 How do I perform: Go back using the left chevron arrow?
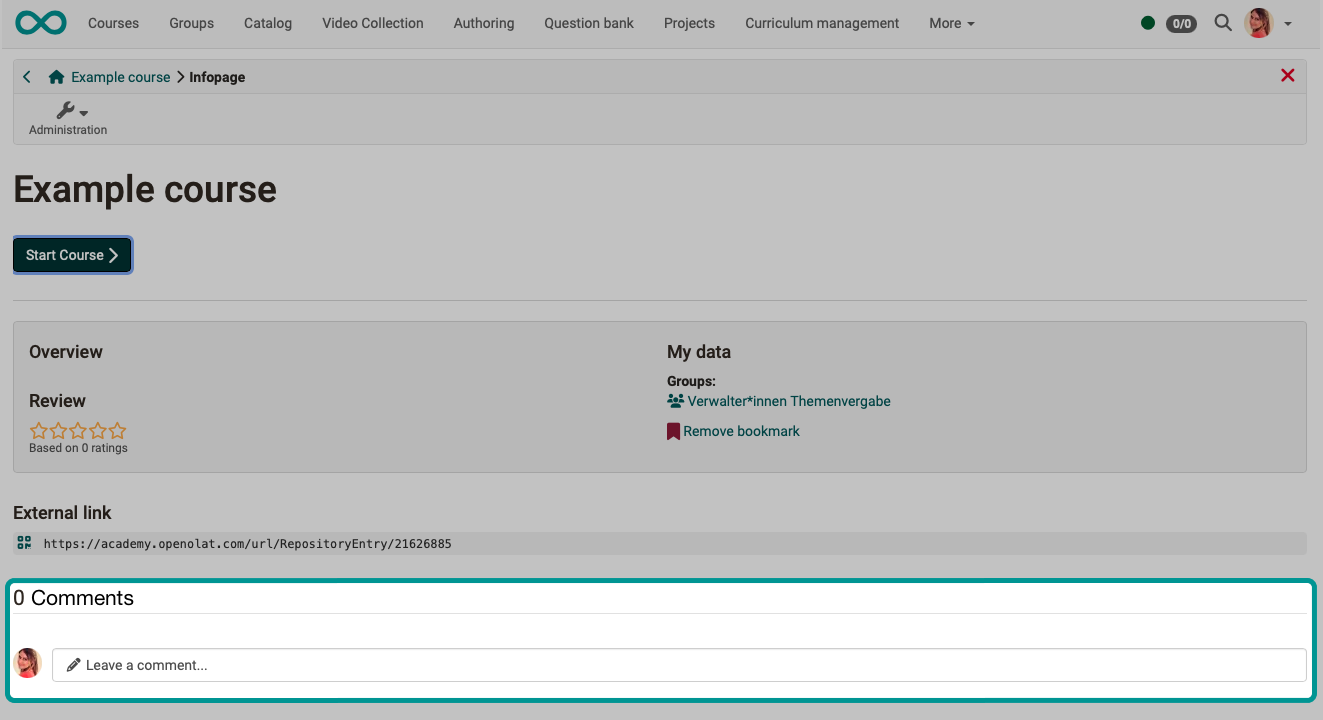26,76
